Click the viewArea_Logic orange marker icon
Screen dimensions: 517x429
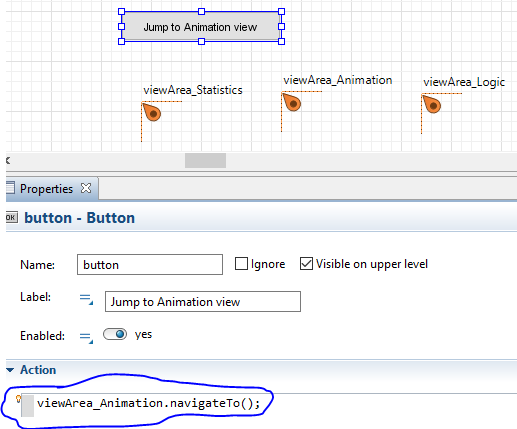tap(432, 104)
